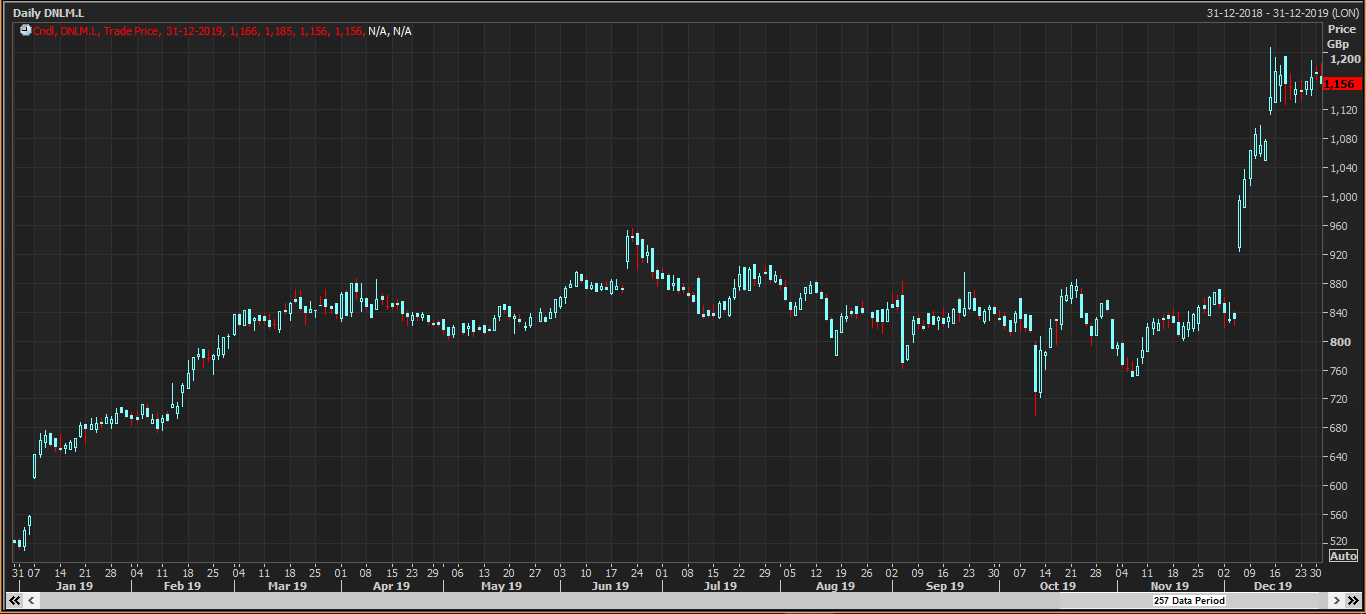Click the May 19 month label
This screenshot has height=614, width=1366.
pyautogui.click(x=501, y=586)
